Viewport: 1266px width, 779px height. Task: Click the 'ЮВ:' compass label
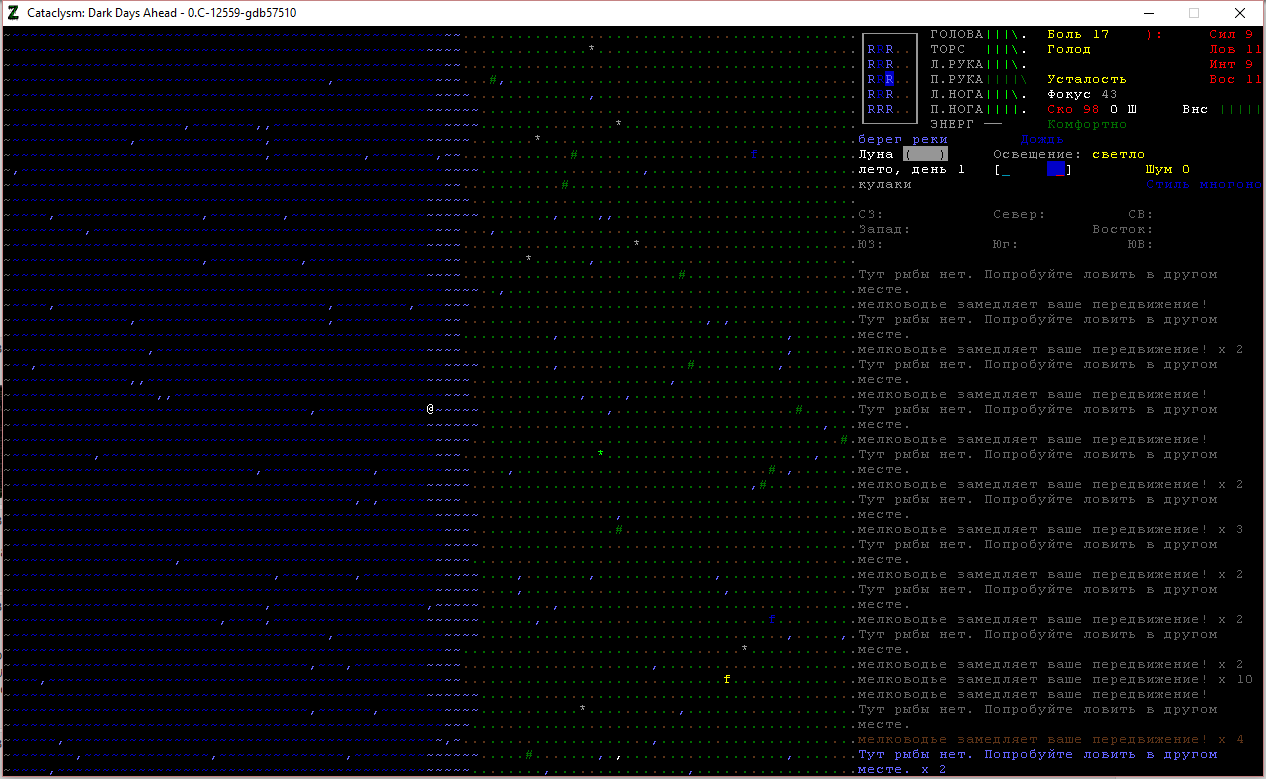click(1141, 244)
